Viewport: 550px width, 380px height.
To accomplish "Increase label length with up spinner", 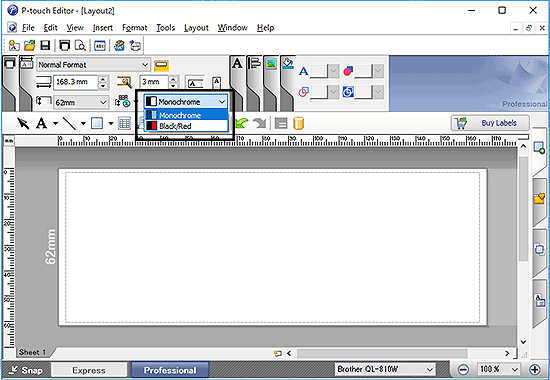I will pos(103,79).
